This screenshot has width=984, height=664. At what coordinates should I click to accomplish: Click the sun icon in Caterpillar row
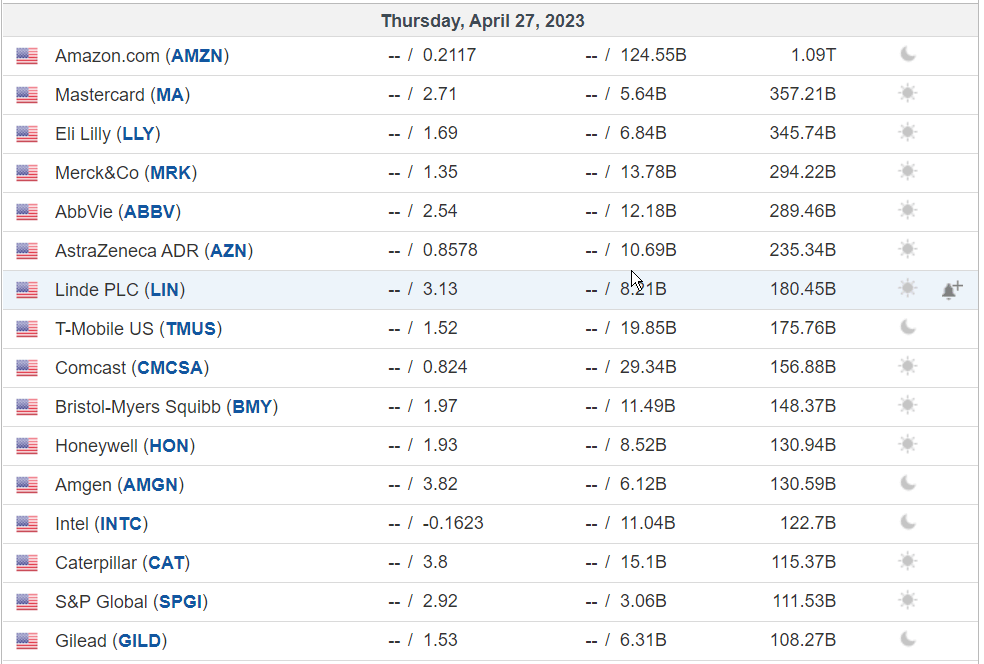(907, 562)
